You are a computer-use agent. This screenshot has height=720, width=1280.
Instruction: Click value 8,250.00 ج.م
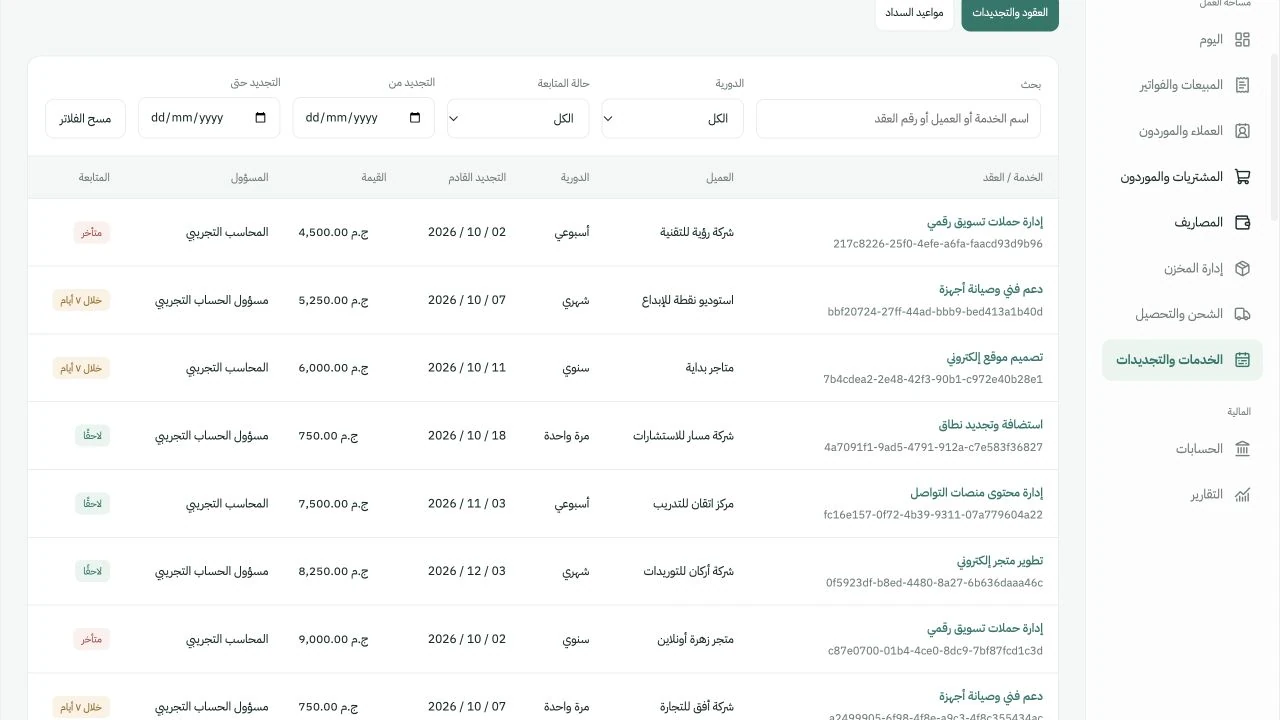click(333, 571)
